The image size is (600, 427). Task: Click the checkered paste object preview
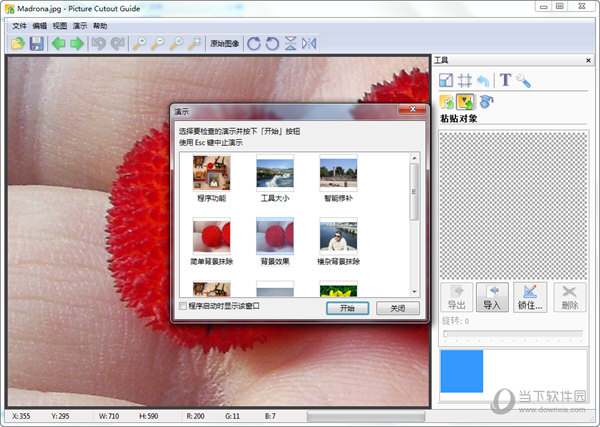click(x=513, y=206)
